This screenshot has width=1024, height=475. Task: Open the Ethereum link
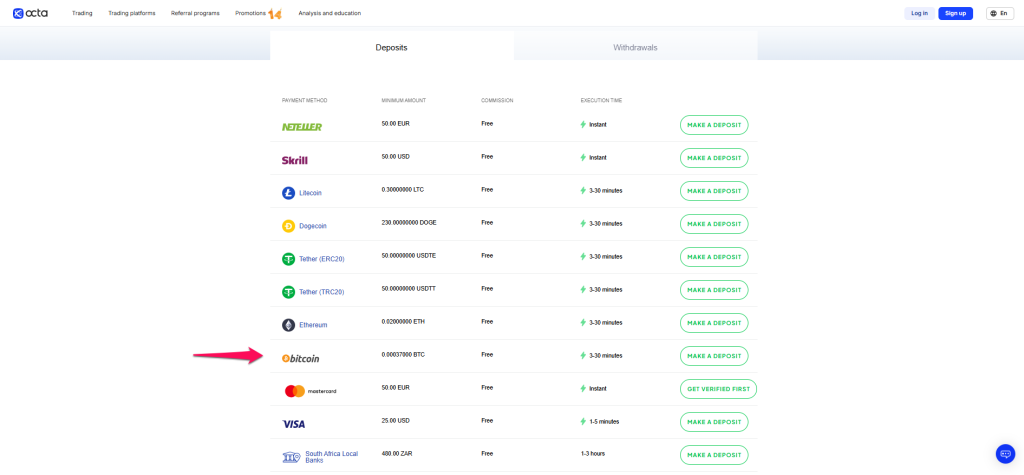[x=313, y=325]
